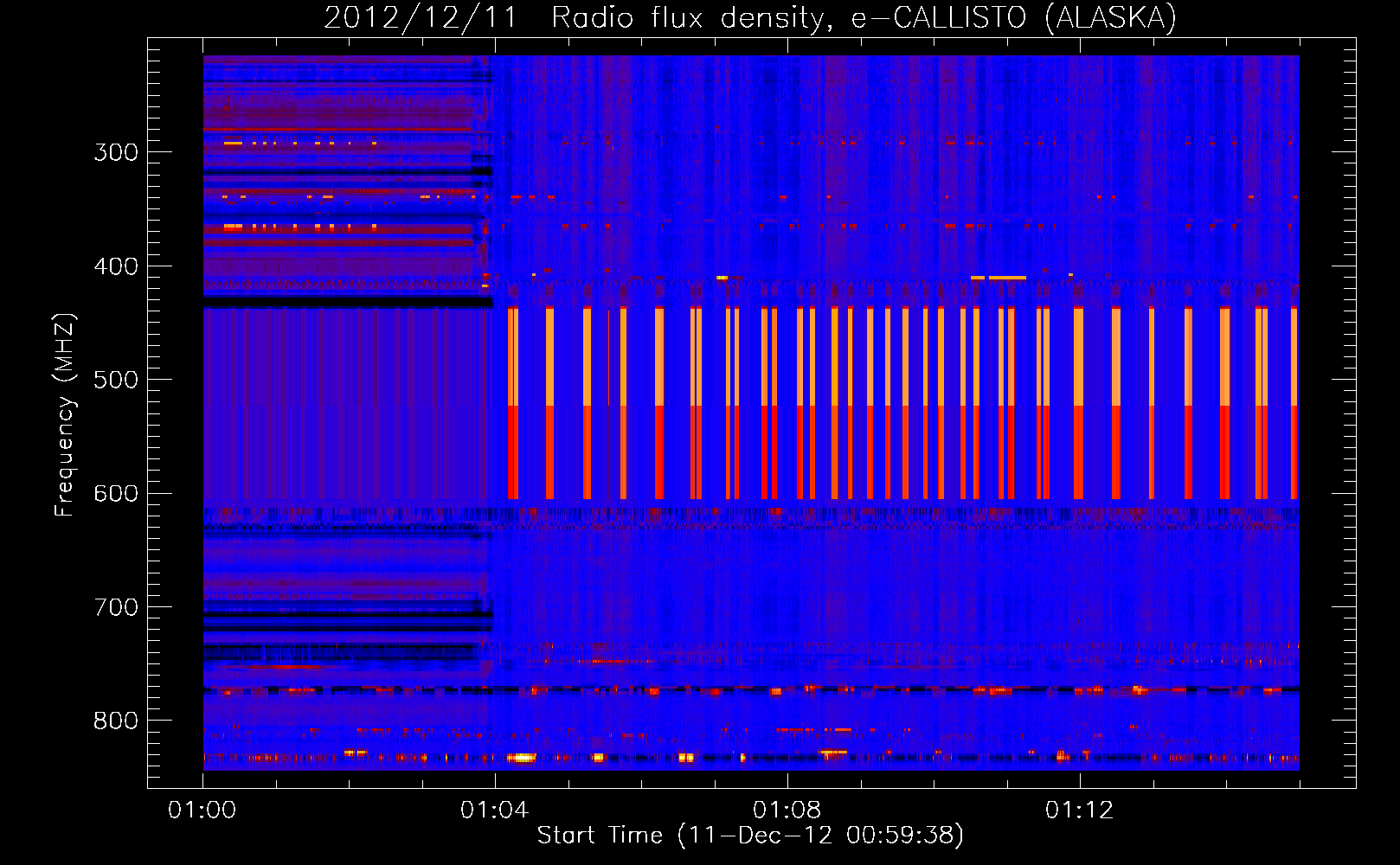Click the 01:04 time tick label
This screenshot has height=865, width=1400.
[x=495, y=811]
